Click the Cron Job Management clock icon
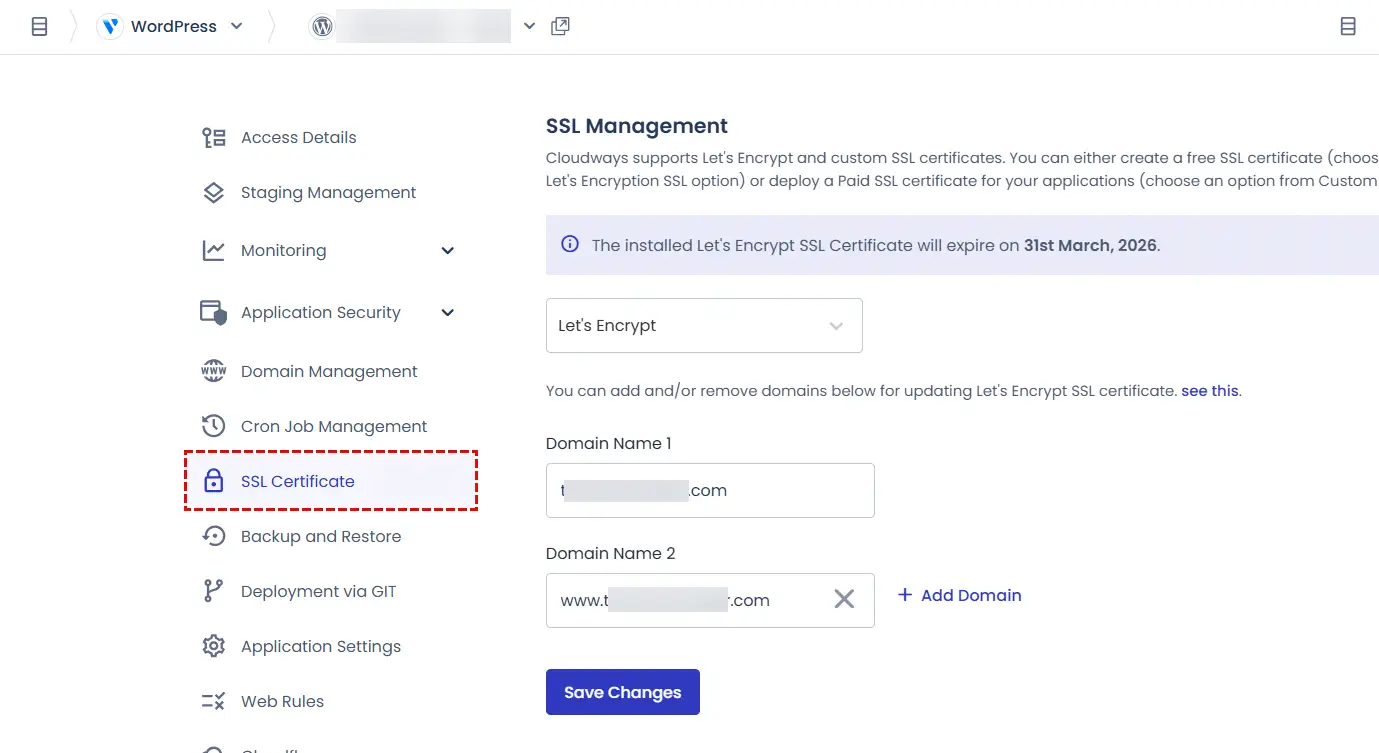The width and height of the screenshot is (1379, 753). (214, 426)
